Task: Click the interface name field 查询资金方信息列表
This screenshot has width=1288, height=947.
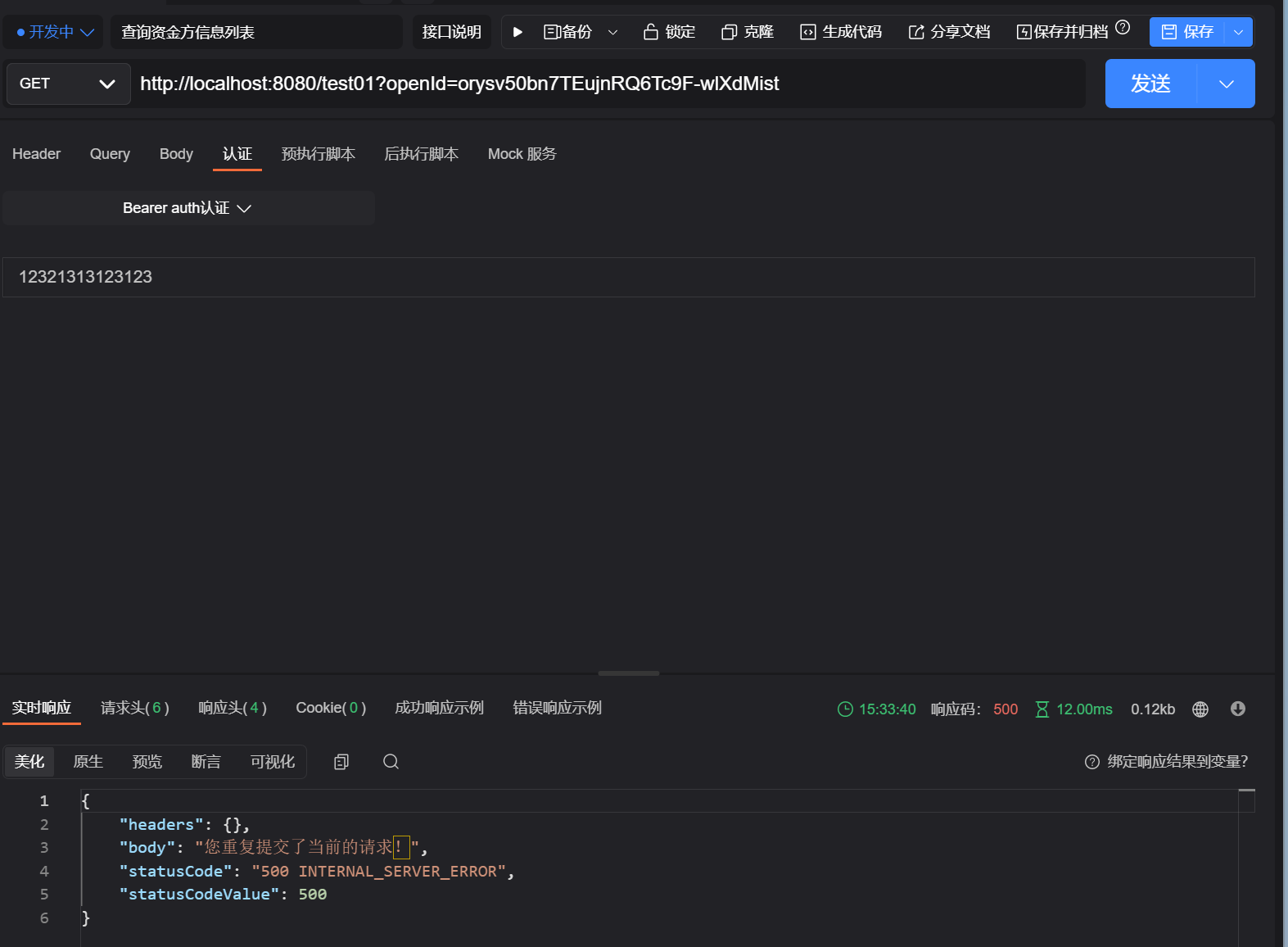Action: pos(256,32)
